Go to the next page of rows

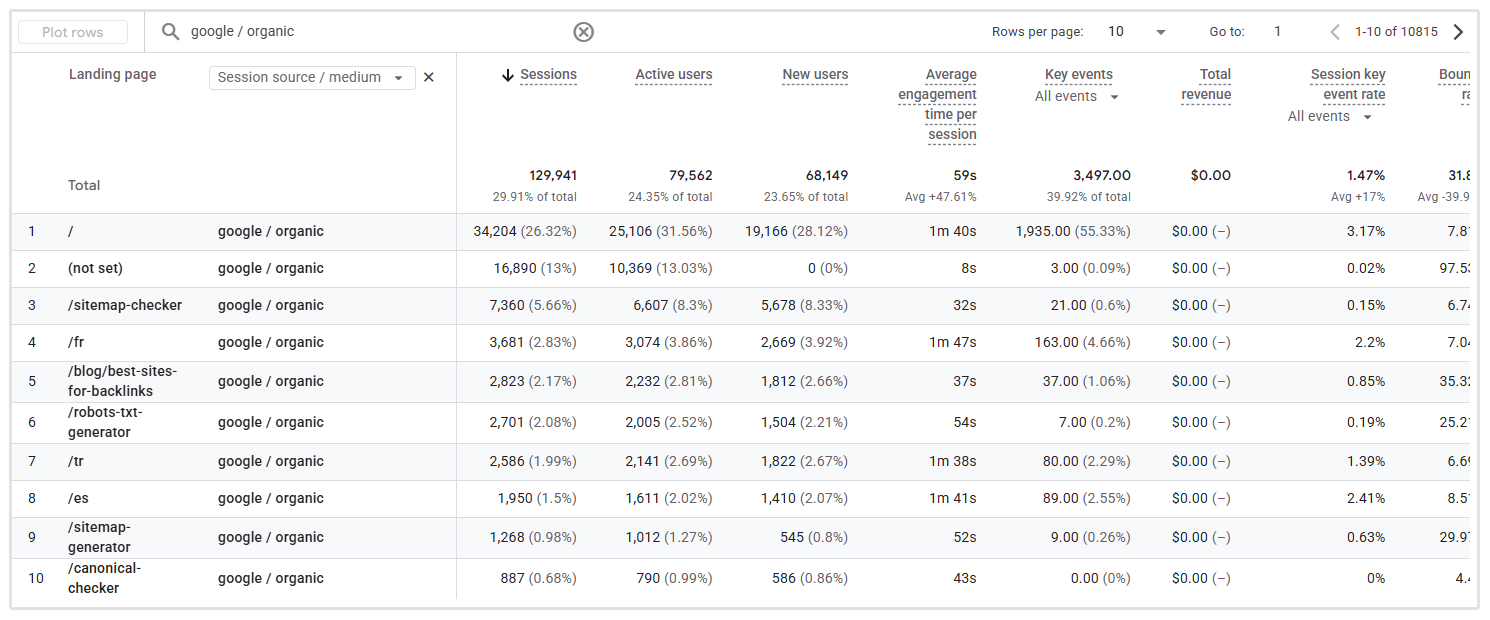pos(1458,32)
